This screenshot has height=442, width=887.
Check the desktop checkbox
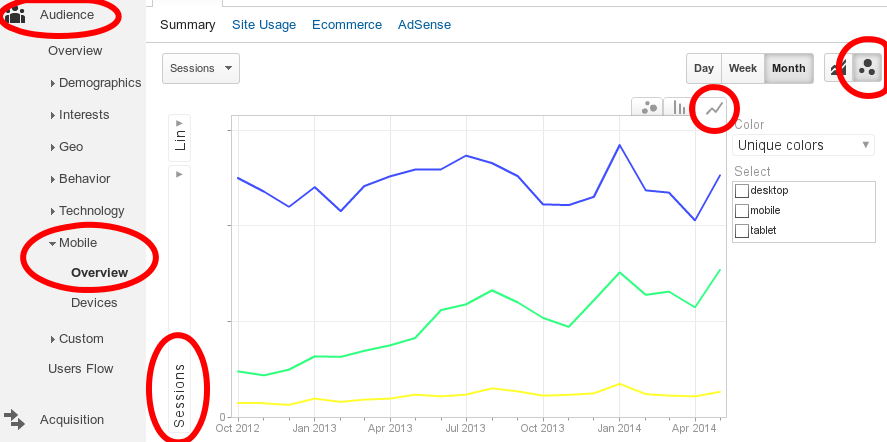(742, 191)
